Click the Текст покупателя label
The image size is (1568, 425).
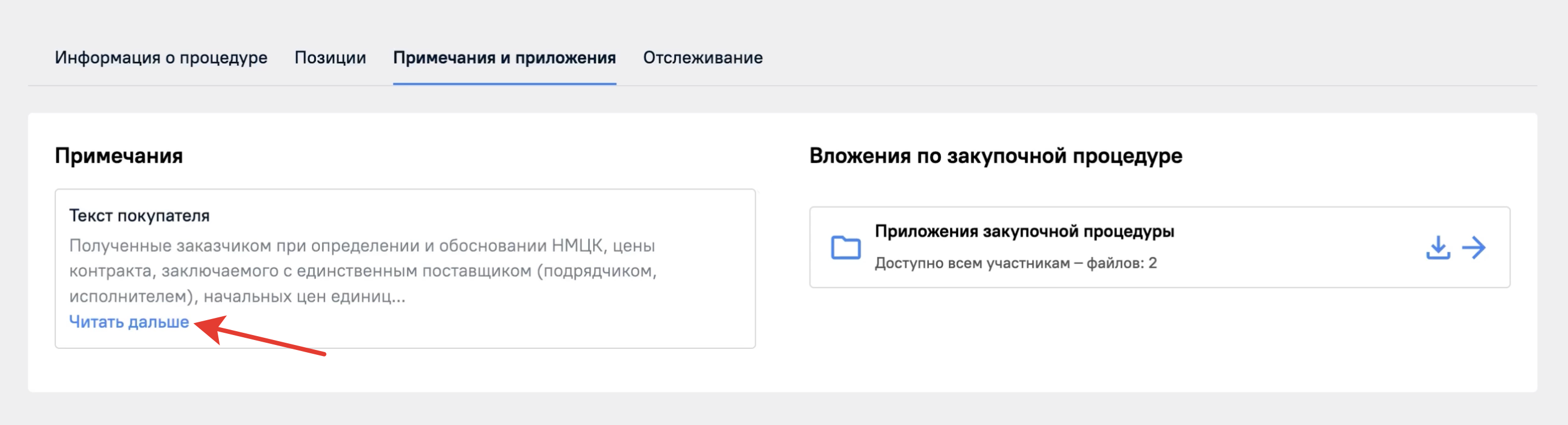point(139,216)
